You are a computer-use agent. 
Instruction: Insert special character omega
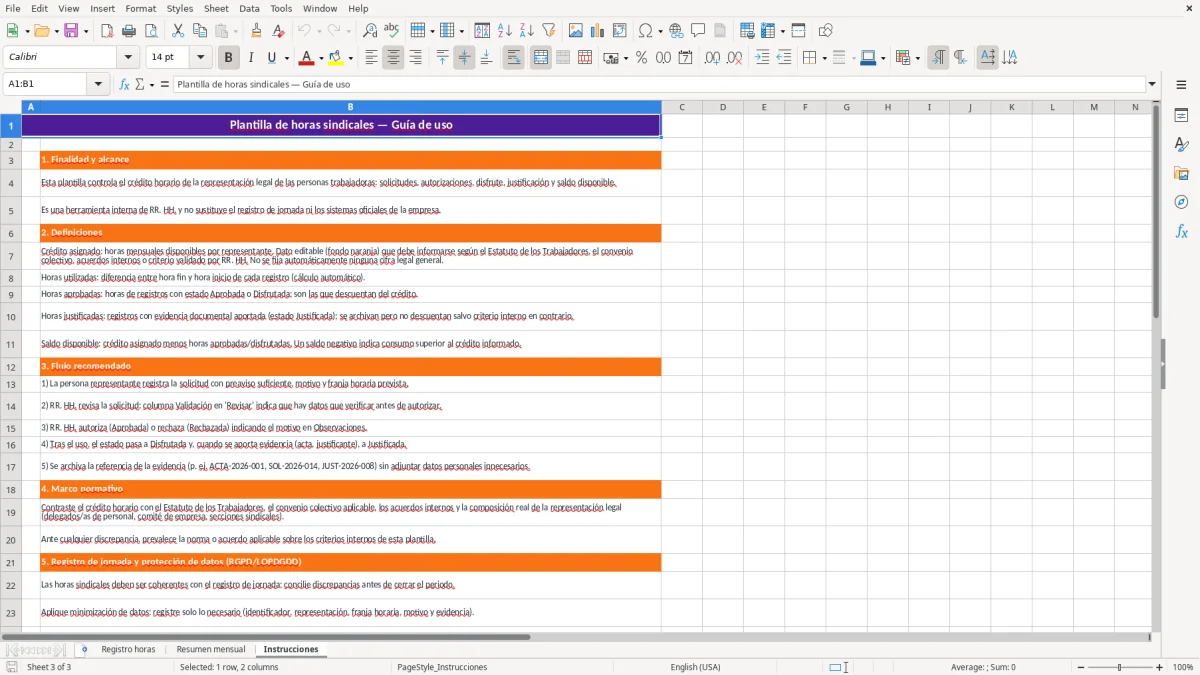[x=645, y=31]
